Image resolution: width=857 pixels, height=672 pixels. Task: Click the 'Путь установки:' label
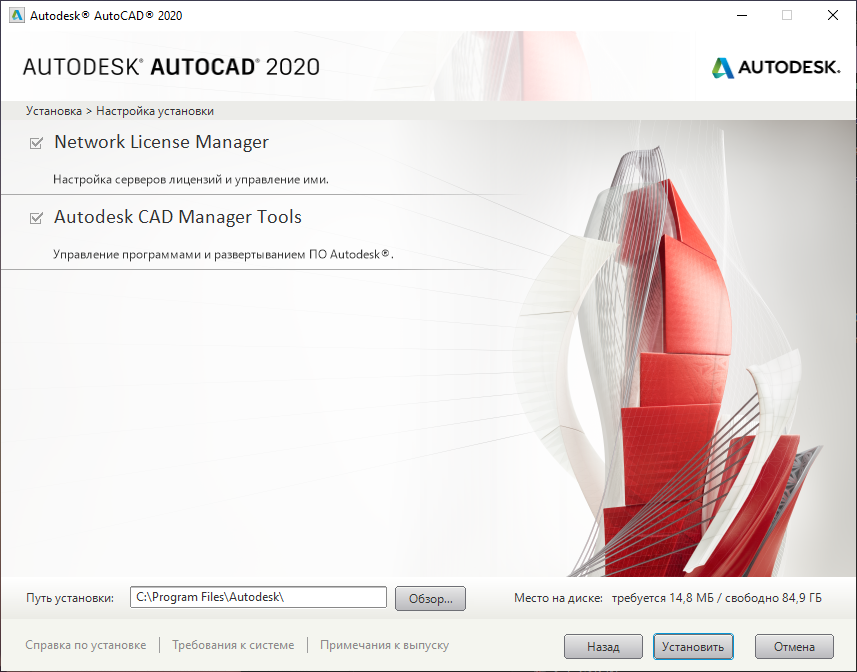pos(70,598)
